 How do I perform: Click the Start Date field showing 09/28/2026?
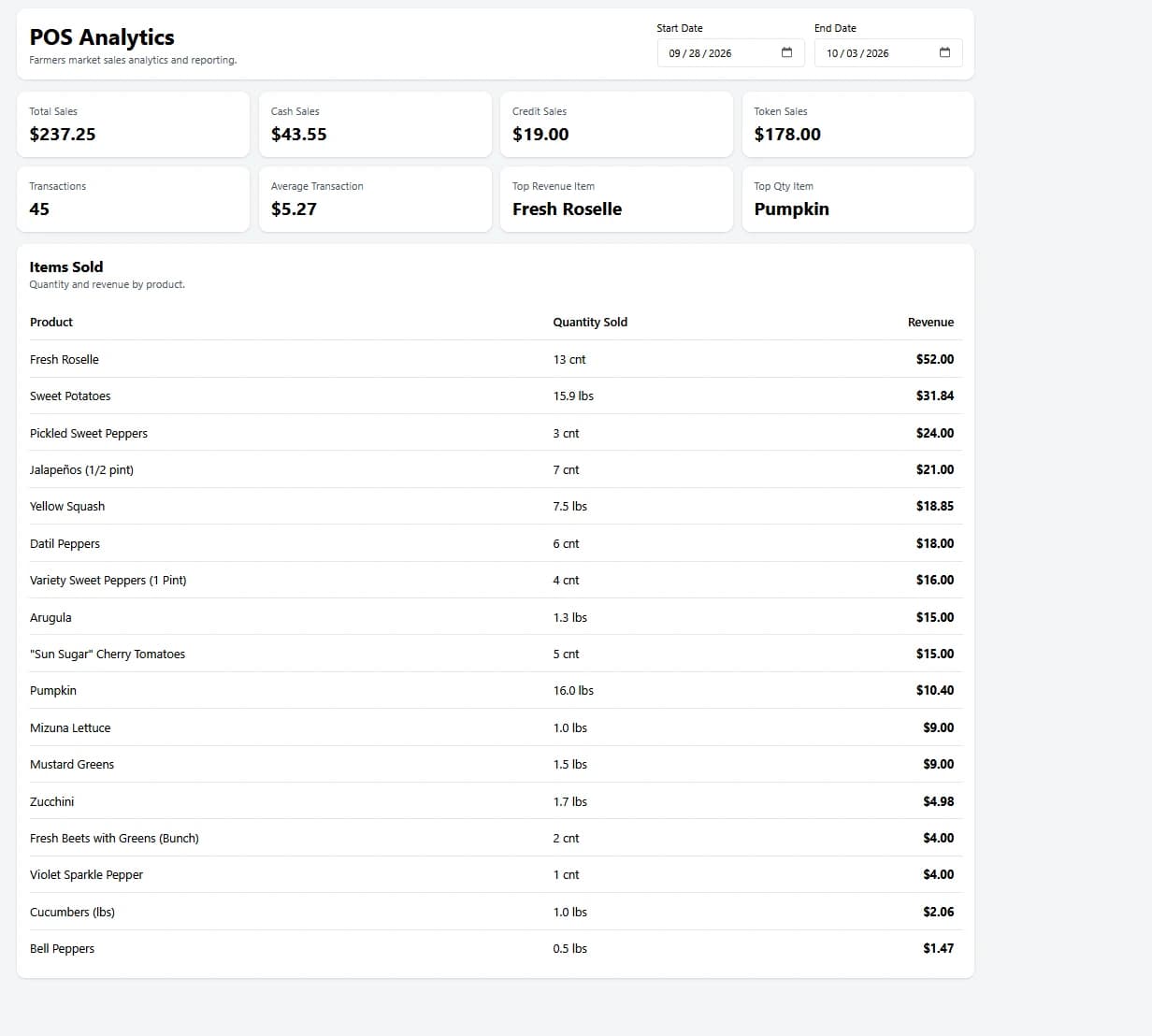[x=730, y=52]
